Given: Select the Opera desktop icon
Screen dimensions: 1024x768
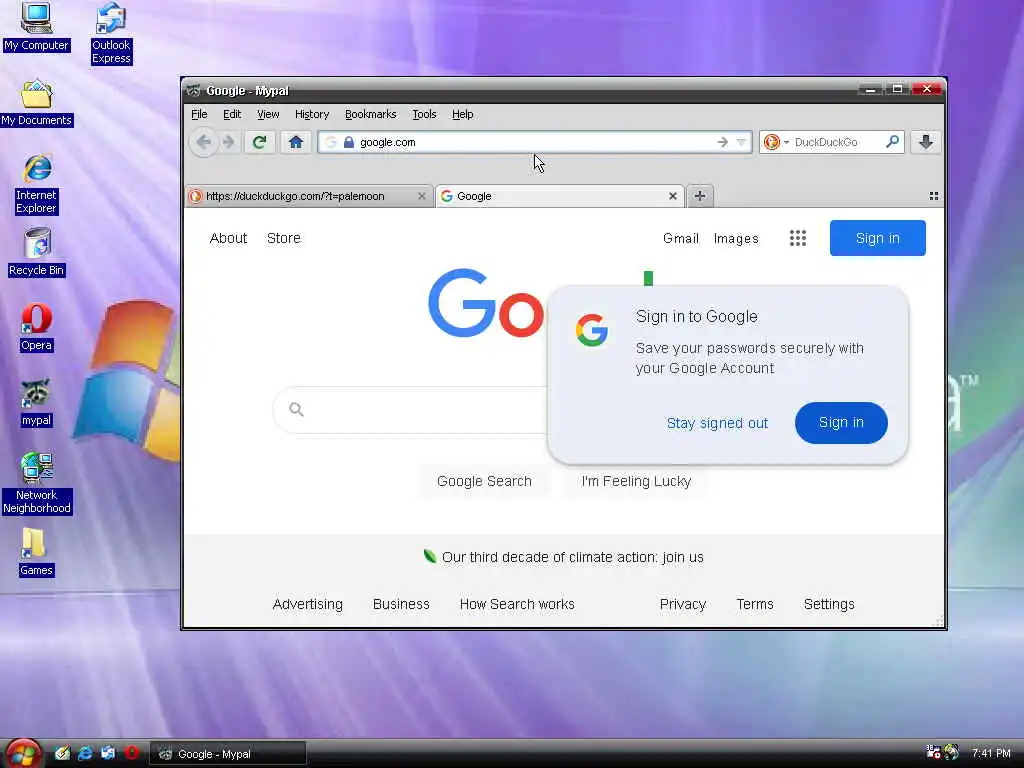Looking at the screenshot, I should [x=37, y=328].
